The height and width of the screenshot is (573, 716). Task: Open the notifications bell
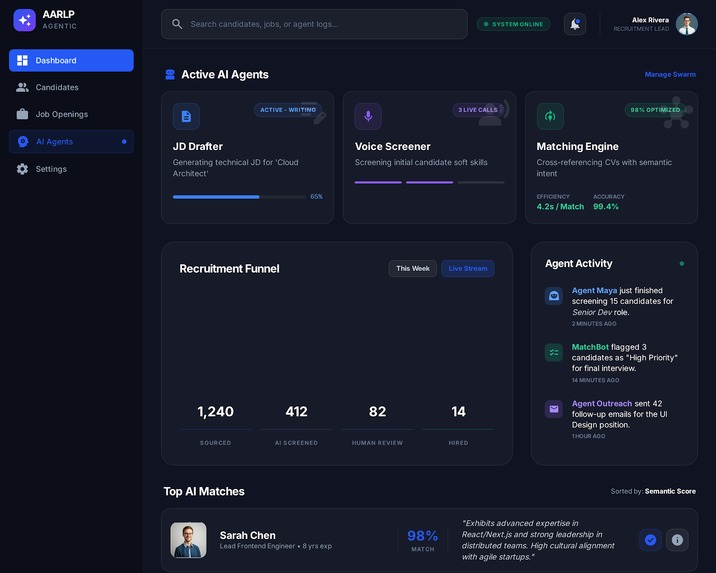click(575, 24)
